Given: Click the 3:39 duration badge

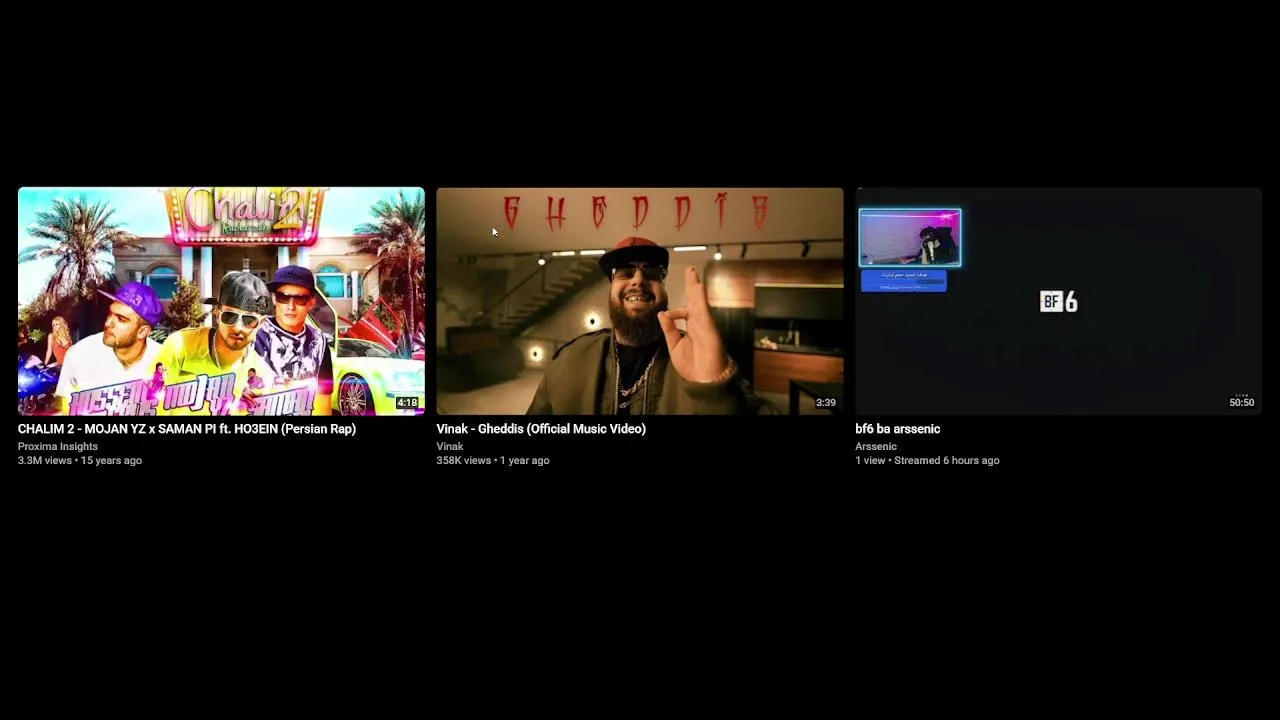Looking at the screenshot, I should pos(825,403).
